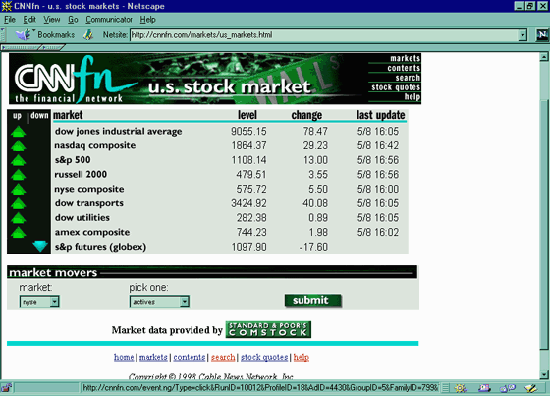Click the Netsite URL address field
The image size is (550, 396).
coord(324,35)
